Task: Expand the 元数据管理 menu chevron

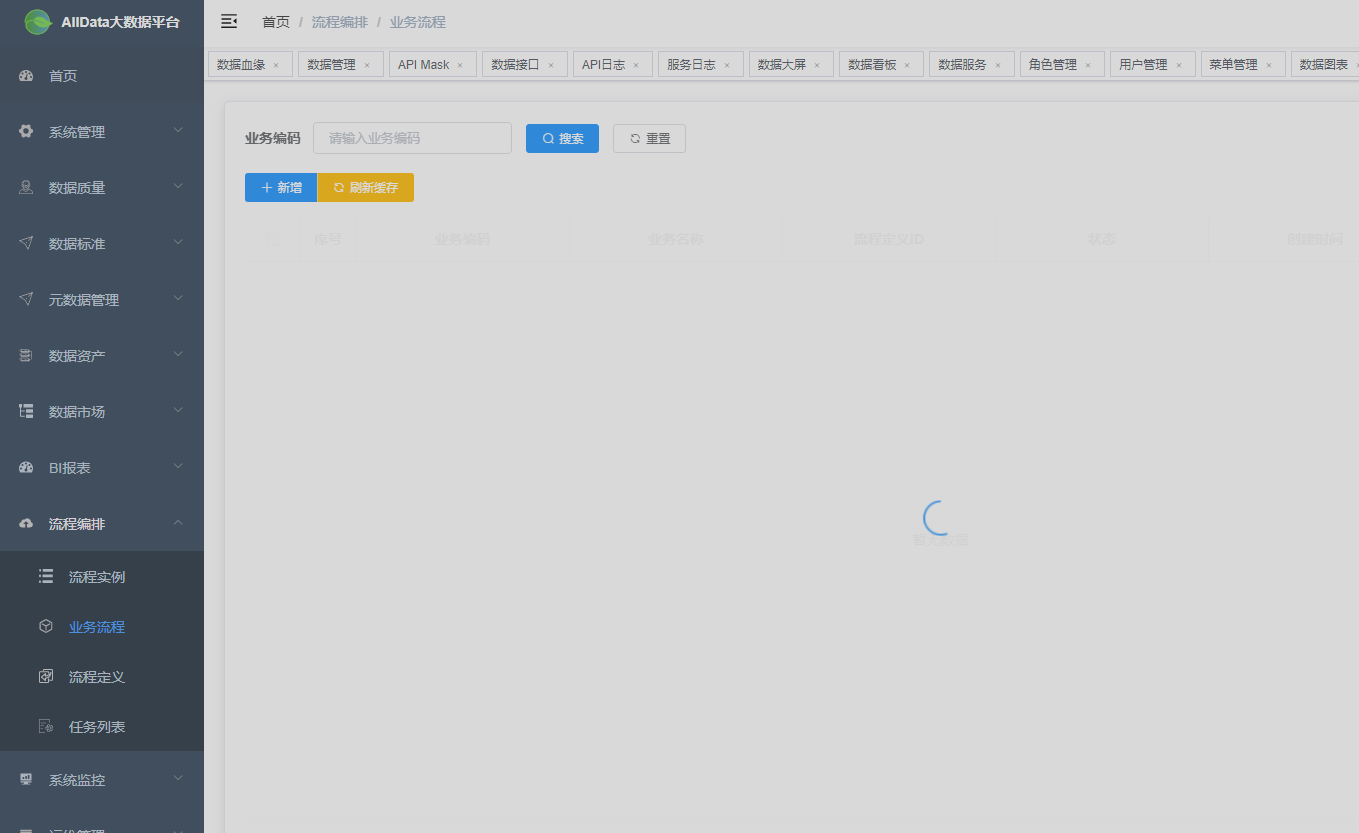Action: click(x=178, y=299)
